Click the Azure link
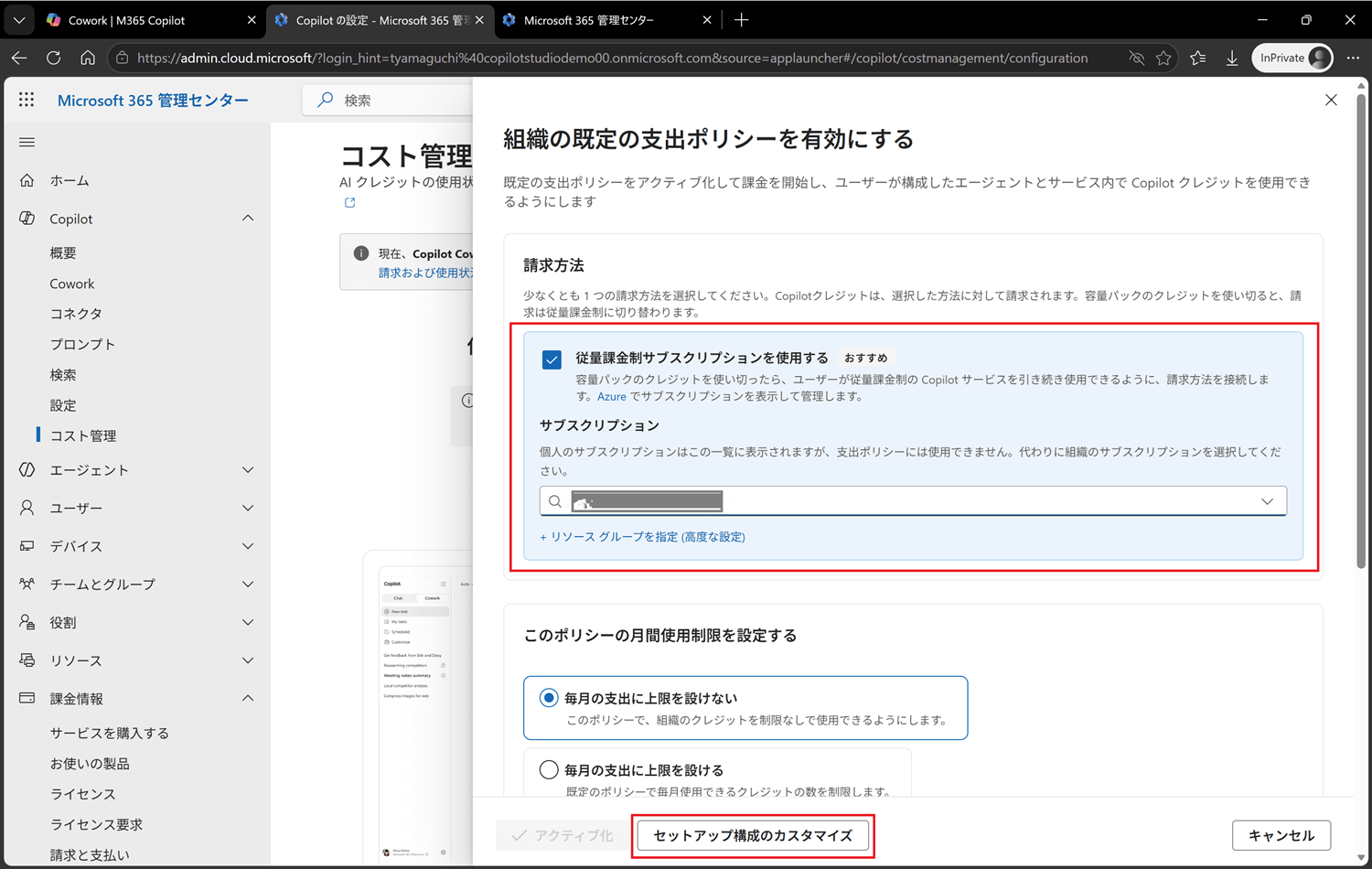 [612, 396]
